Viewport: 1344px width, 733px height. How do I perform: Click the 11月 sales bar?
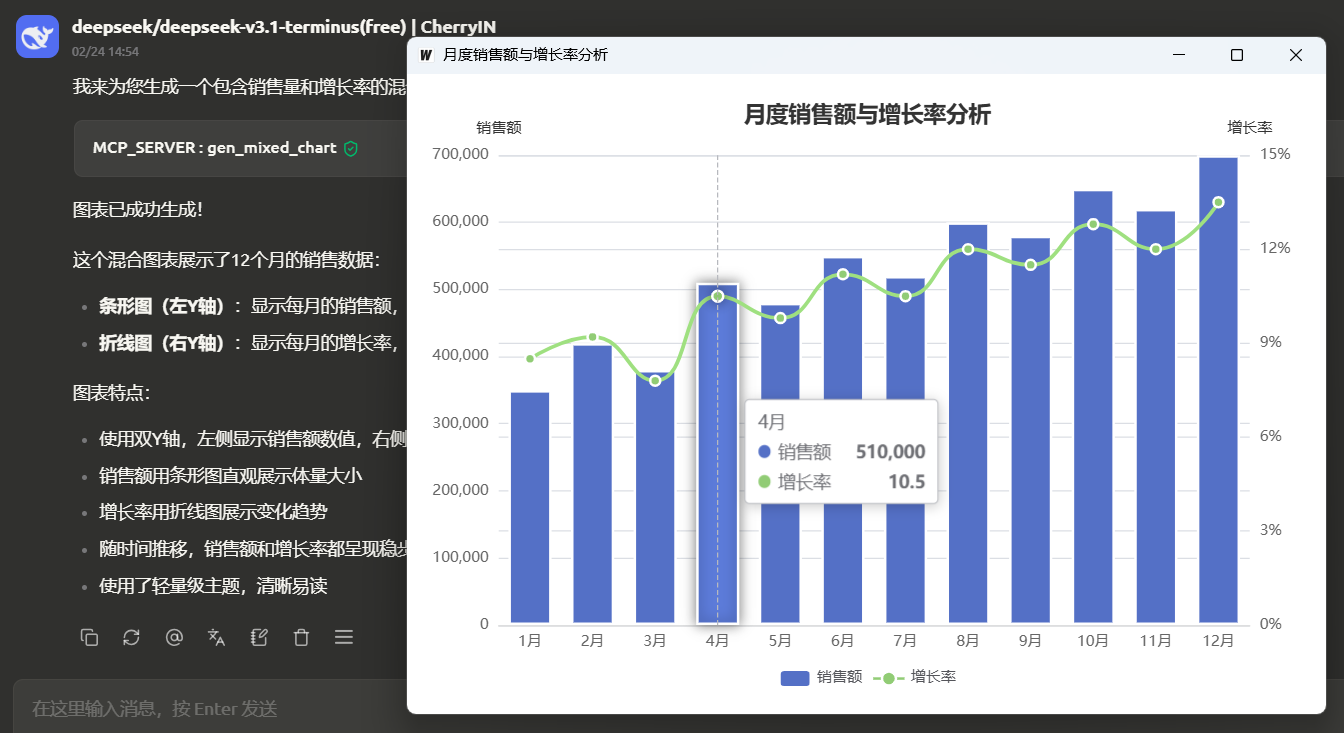[1156, 417]
